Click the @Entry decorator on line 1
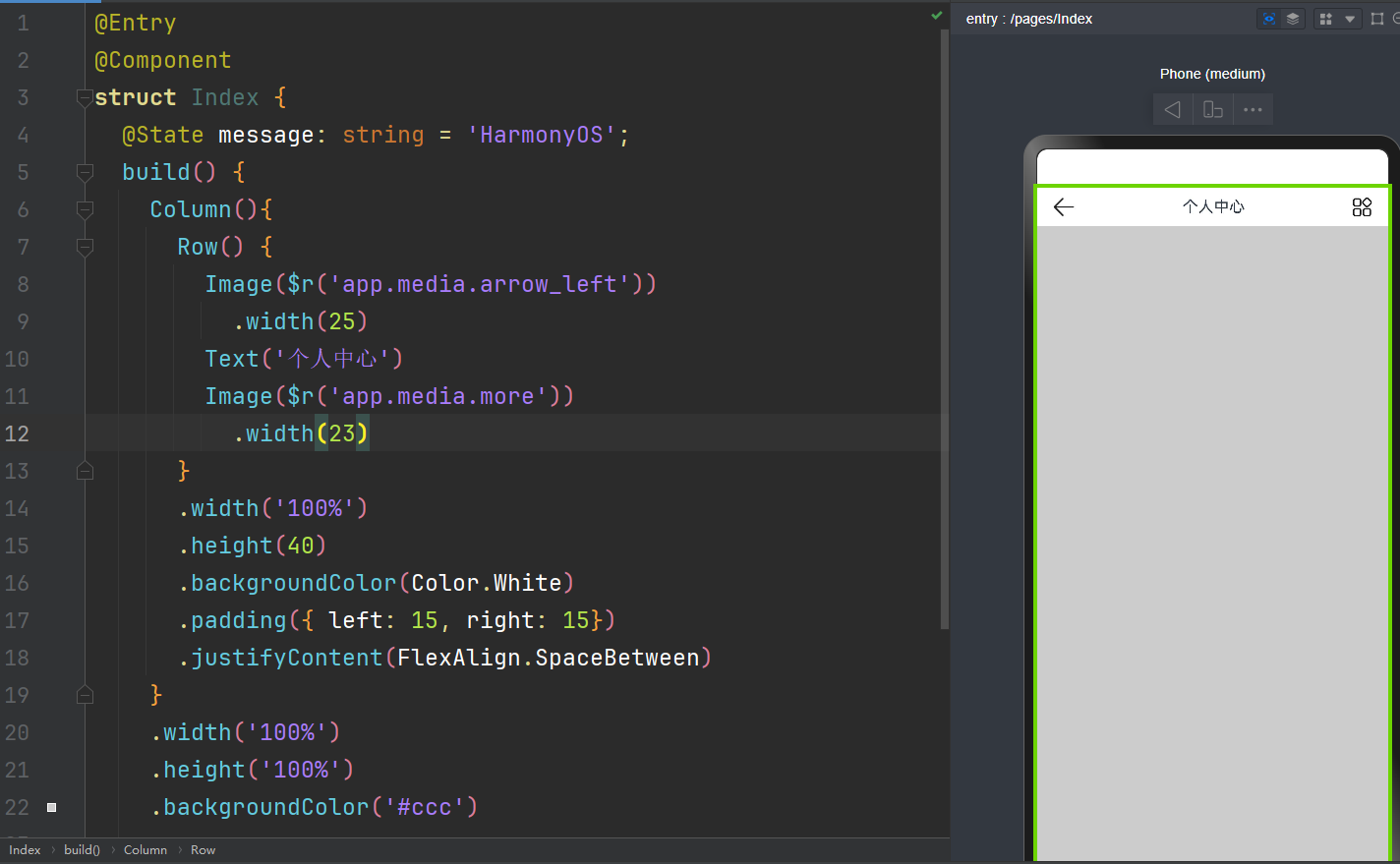Viewport: 1400px width, 864px height. (x=135, y=23)
